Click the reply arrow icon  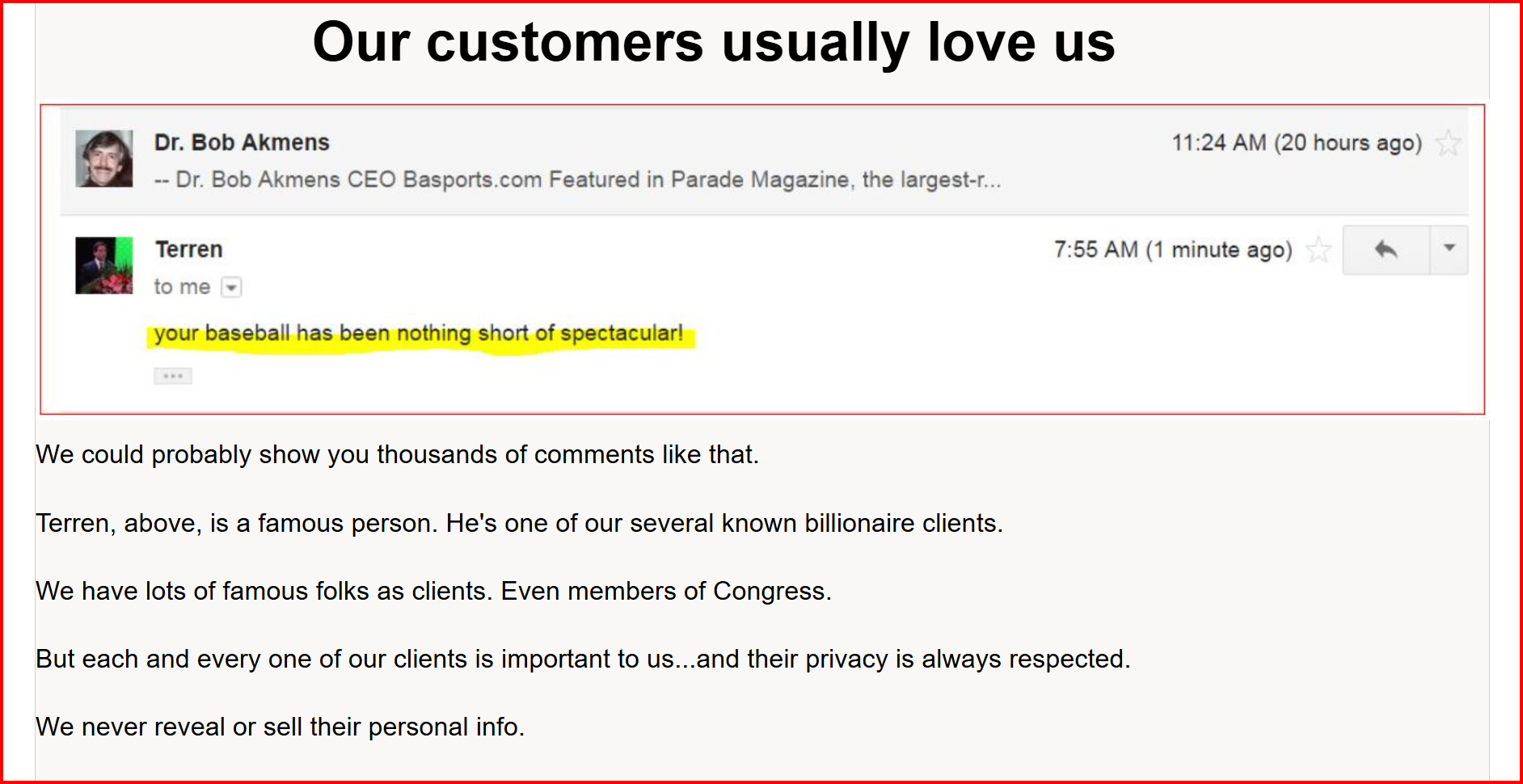tap(1386, 250)
